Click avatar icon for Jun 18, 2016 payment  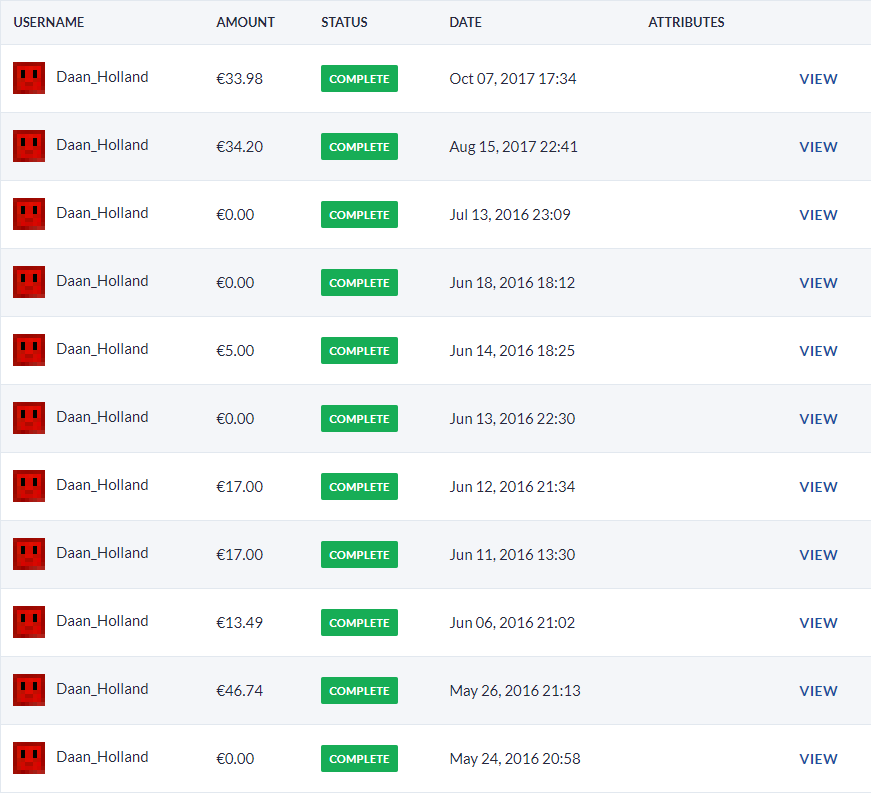29,282
